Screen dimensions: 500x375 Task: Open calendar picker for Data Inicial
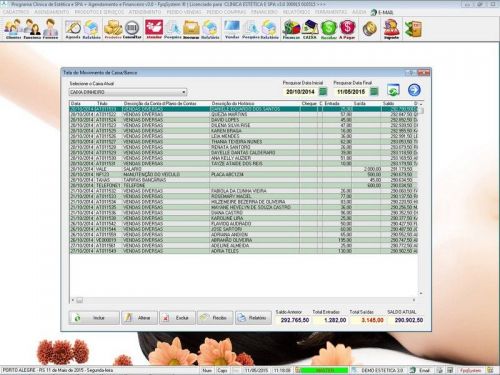tap(323, 91)
